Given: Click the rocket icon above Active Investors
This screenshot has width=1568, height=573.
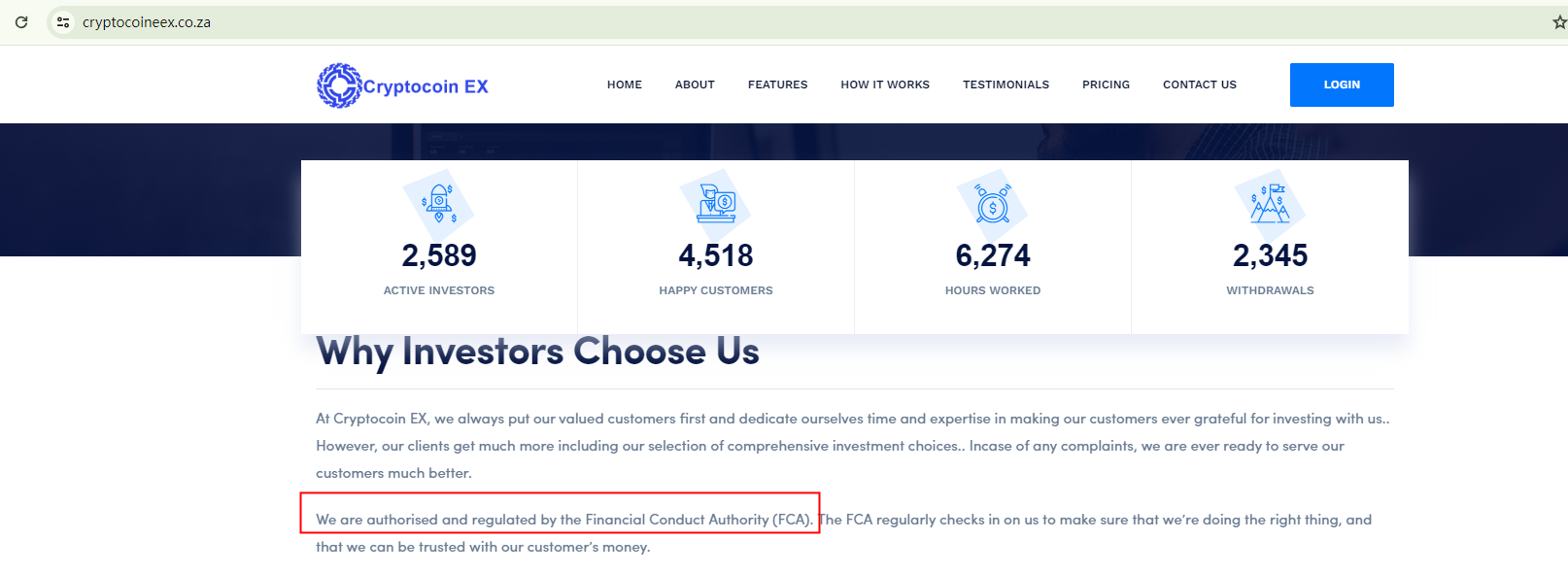Looking at the screenshot, I should pyautogui.click(x=439, y=203).
